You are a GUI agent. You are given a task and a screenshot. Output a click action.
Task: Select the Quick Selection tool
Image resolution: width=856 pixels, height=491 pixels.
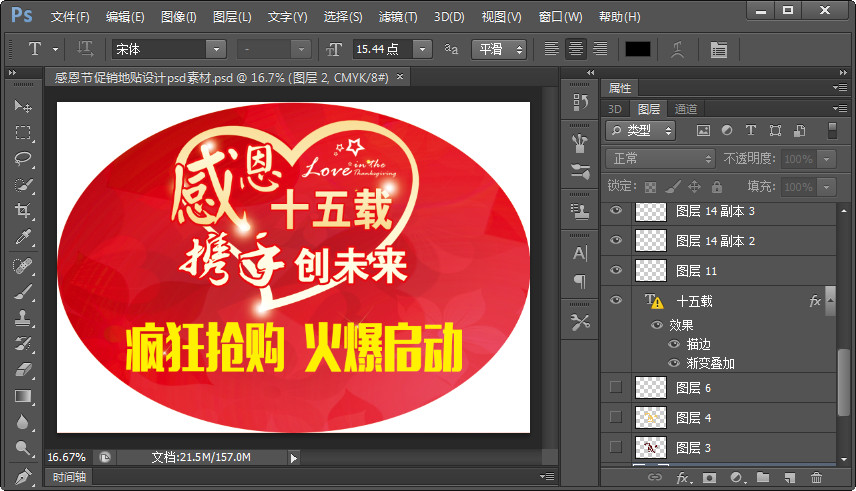tap(23, 185)
